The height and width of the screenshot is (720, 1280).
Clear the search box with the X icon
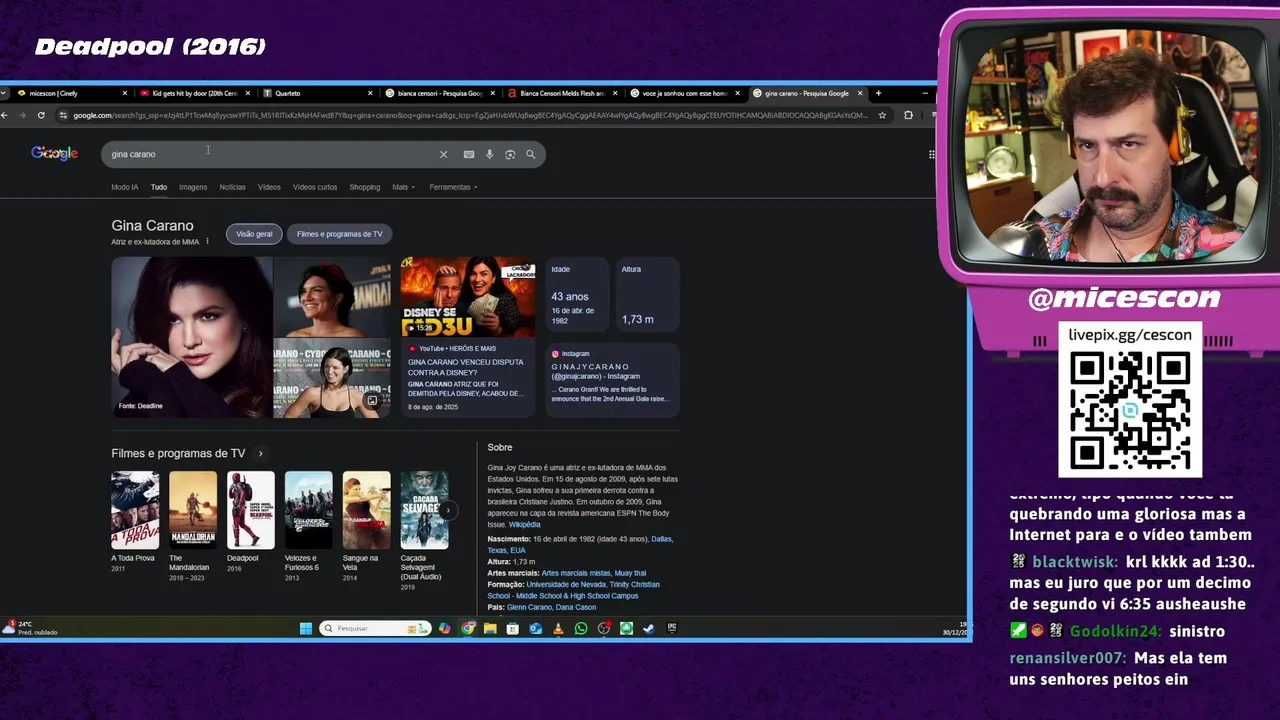pyautogui.click(x=443, y=154)
